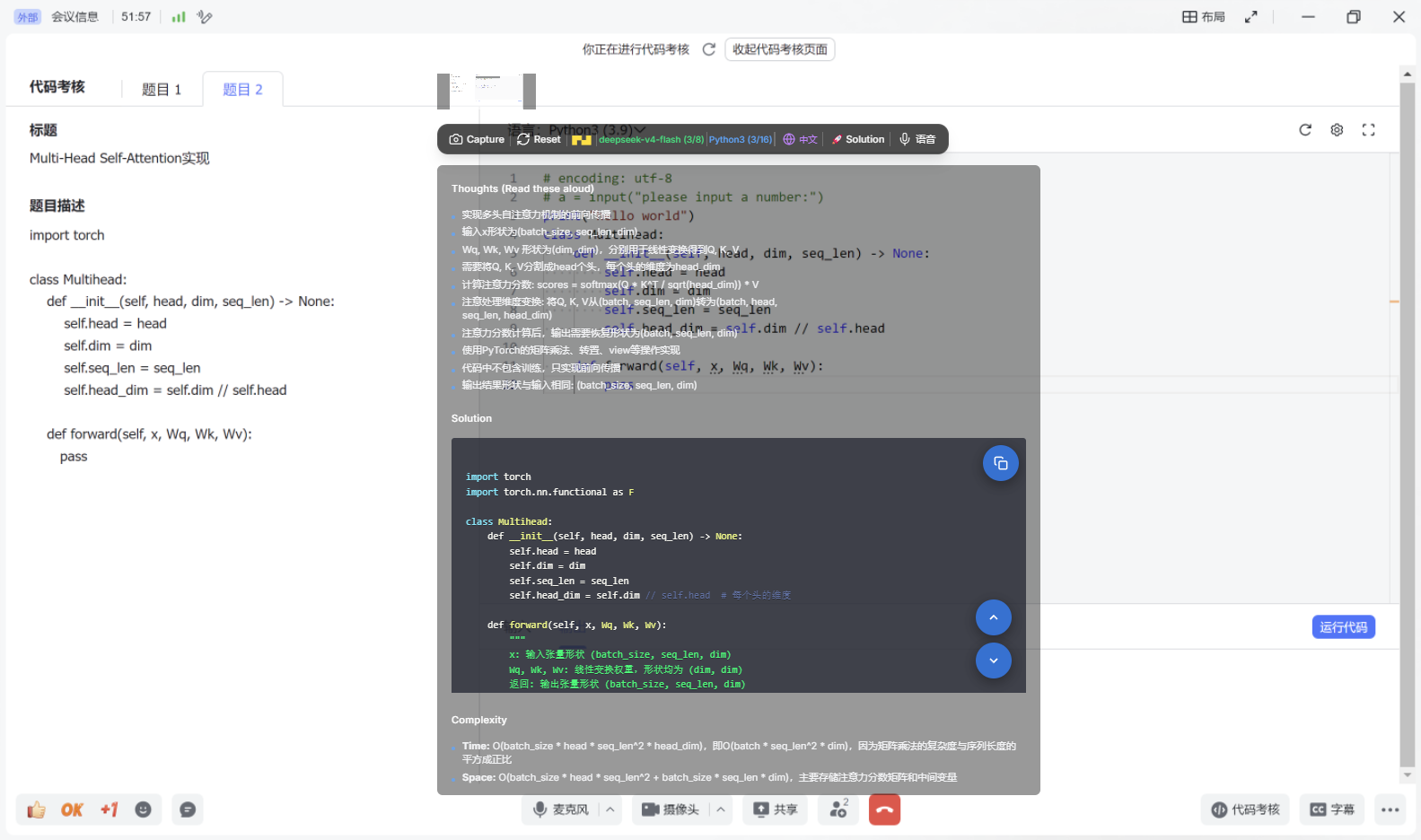Refresh the code editor icon
The height and width of the screenshot is (840, 1421).
coord(1305,130)
